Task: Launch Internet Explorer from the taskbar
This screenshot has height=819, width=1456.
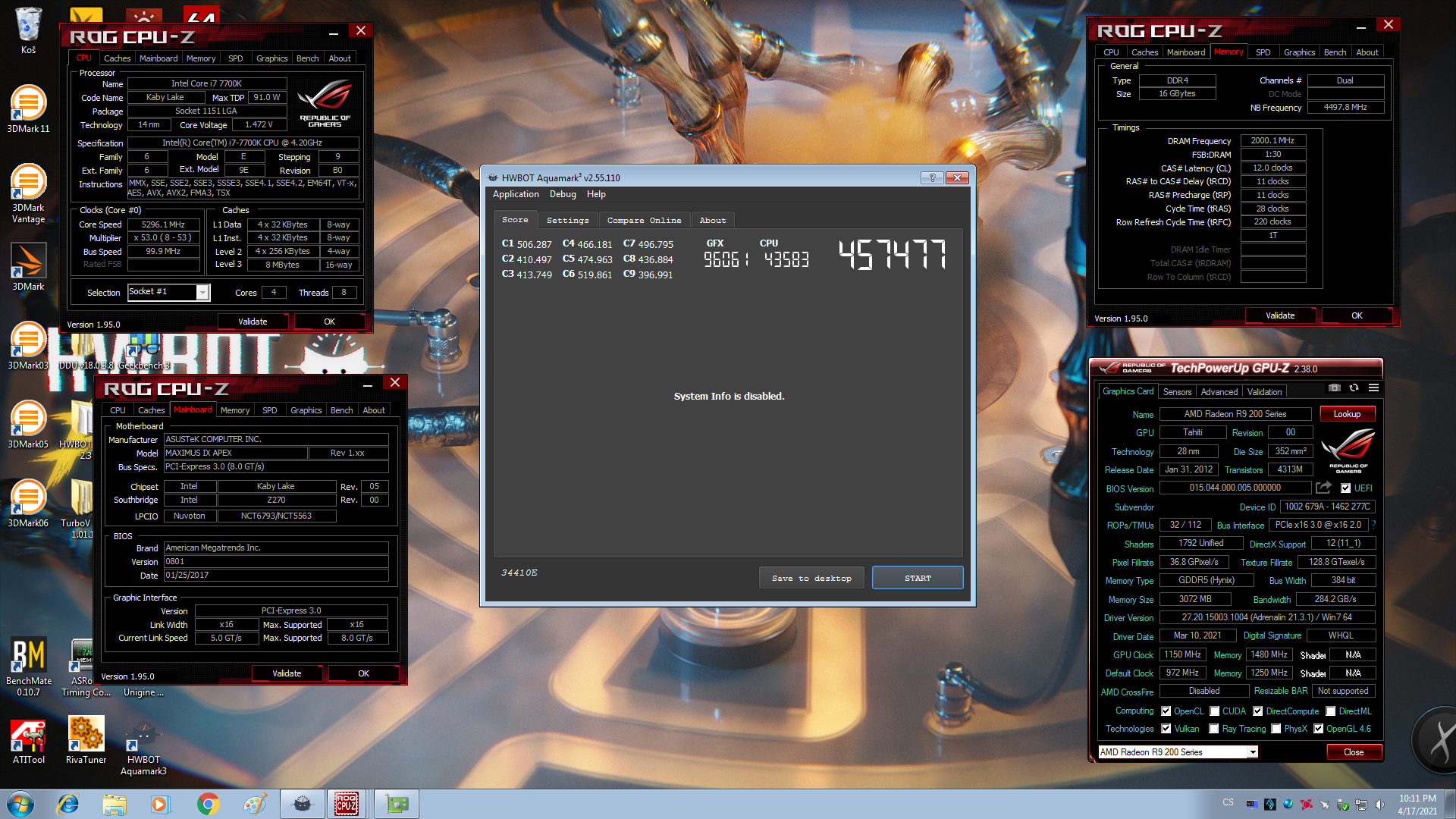Action: [68, 804]
